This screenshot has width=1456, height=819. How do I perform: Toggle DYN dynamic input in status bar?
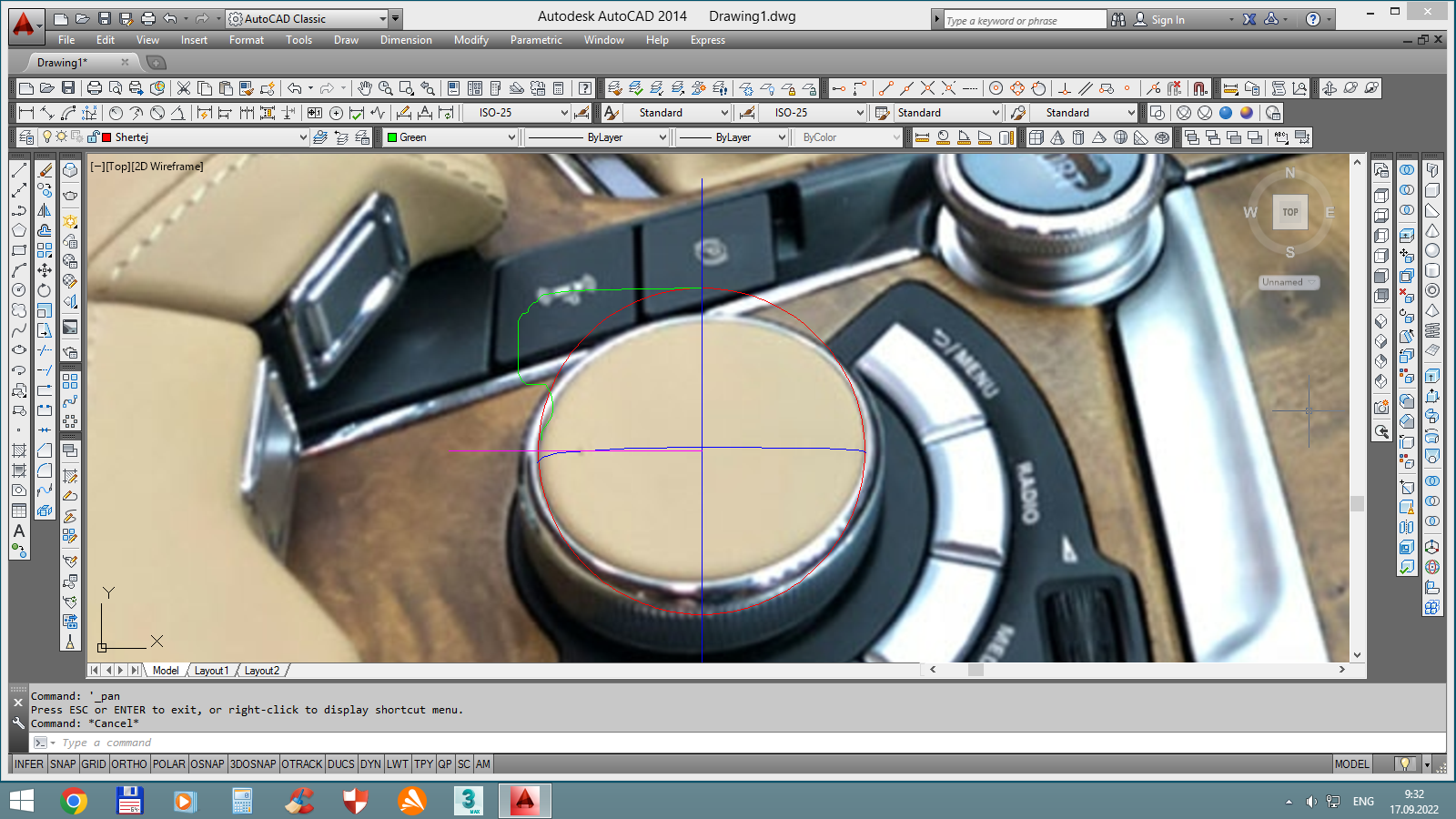coord(370,764)
